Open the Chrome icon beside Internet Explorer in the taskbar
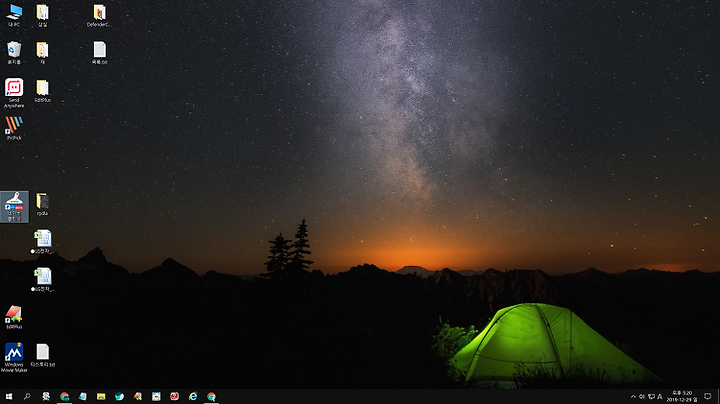 pos(211,396)
